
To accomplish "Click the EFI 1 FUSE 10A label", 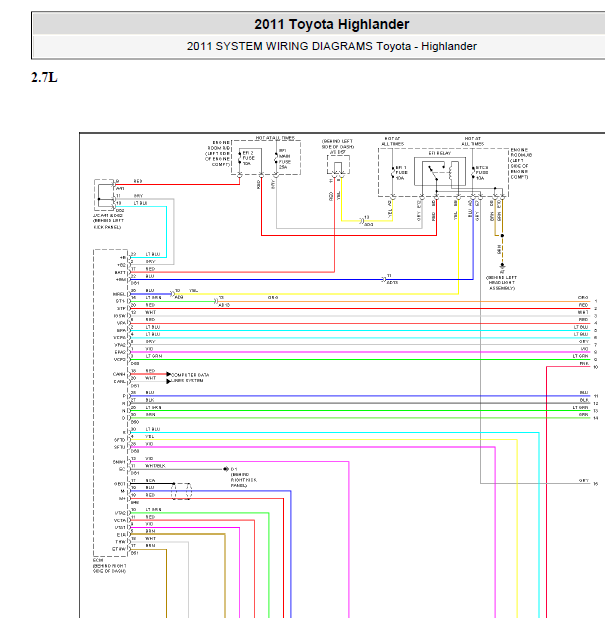I will pos(401,173).
